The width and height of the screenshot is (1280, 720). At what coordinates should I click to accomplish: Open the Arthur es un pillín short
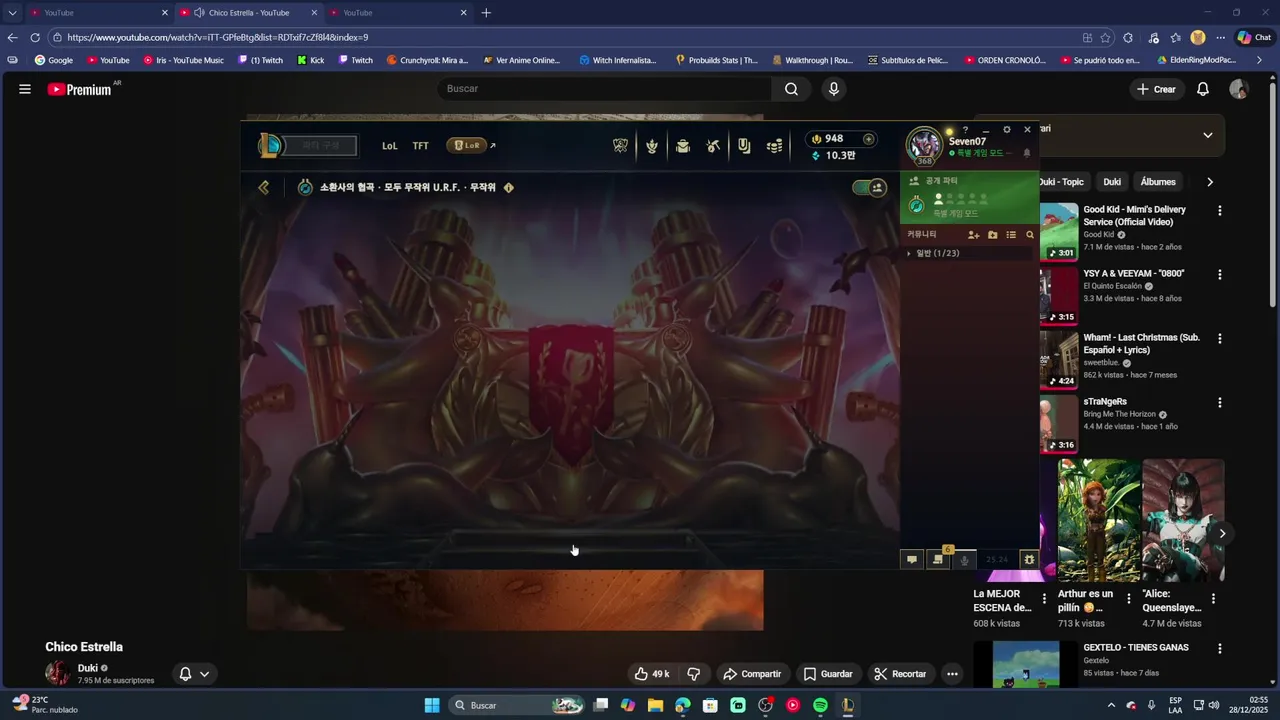pos(1099,520)
